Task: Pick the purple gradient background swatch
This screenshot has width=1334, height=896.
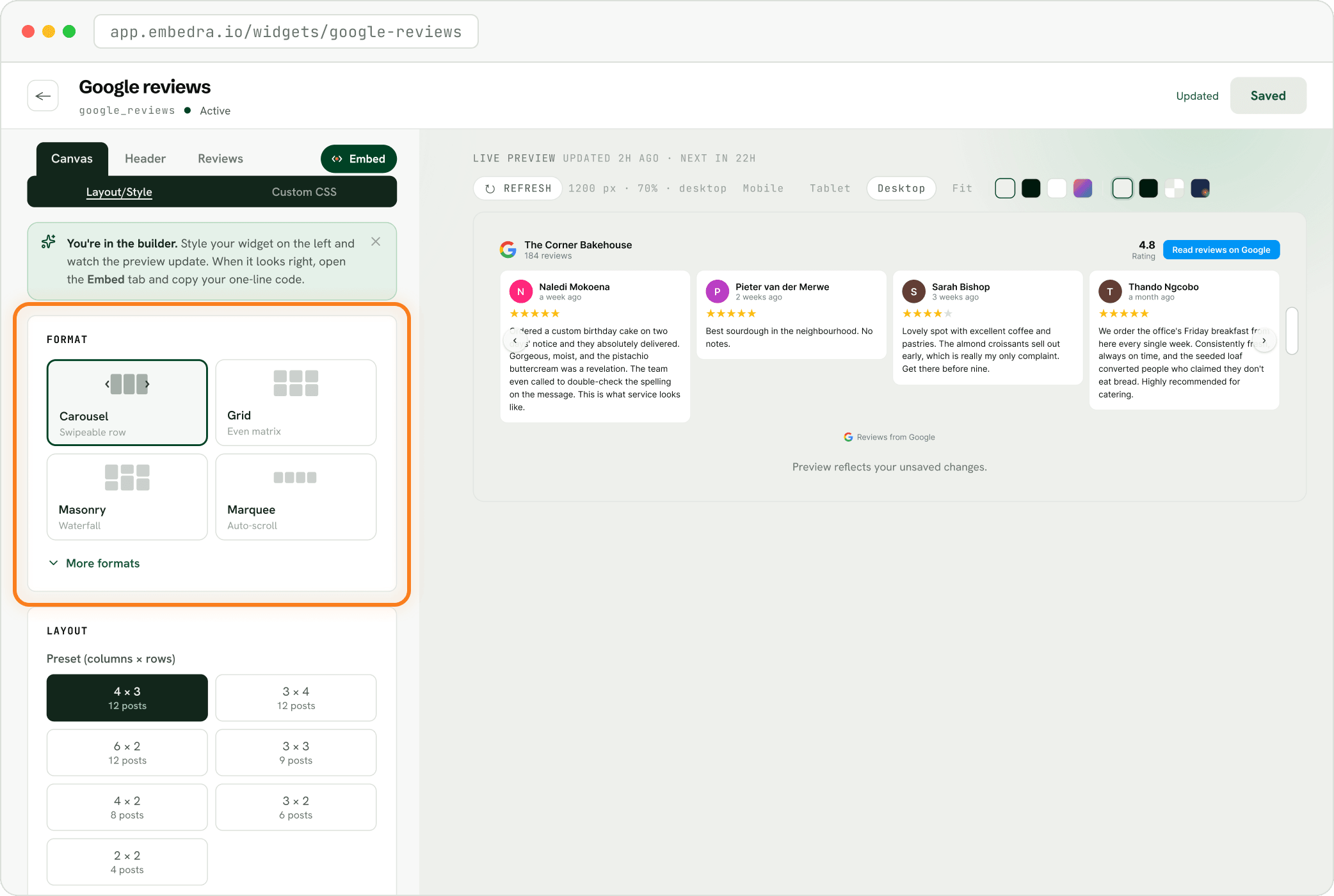Action: 1082,188
